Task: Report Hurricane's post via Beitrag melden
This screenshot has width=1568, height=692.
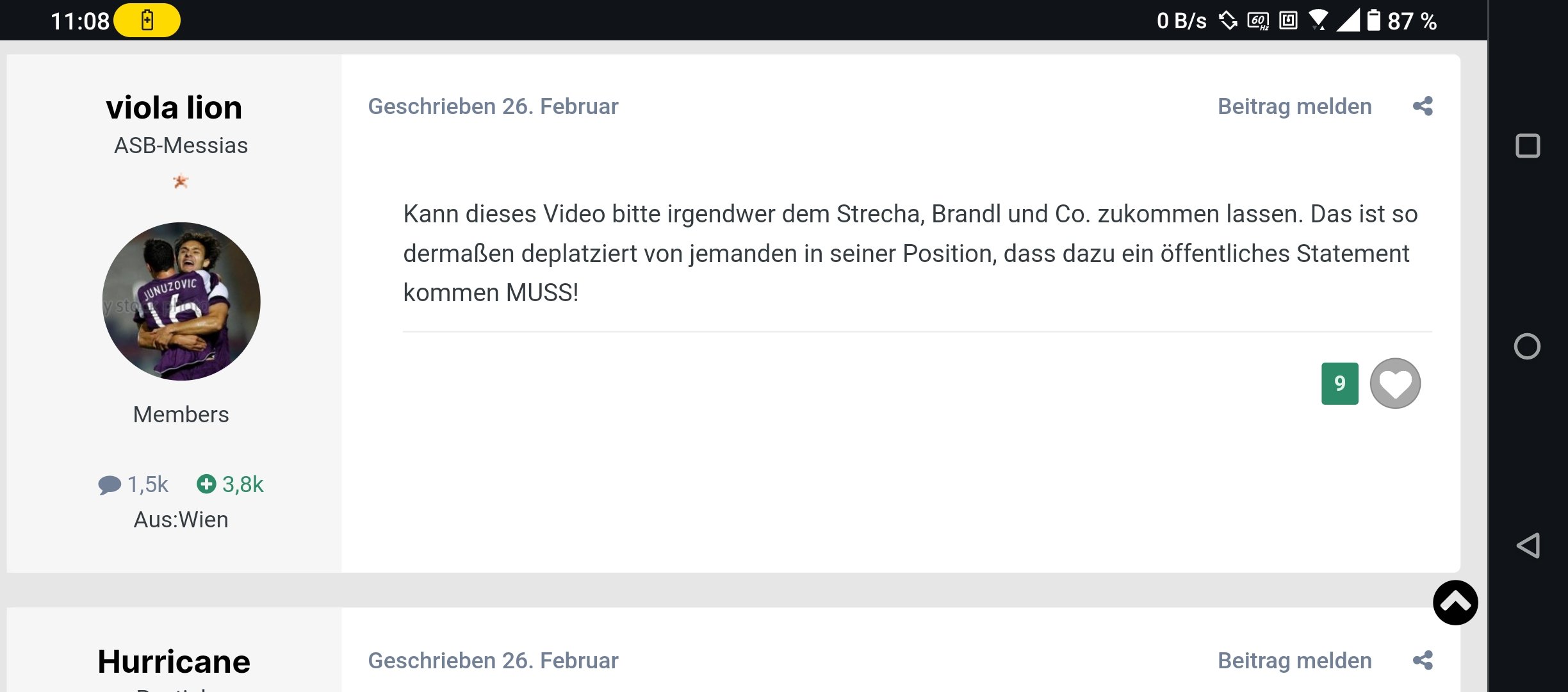Action: click(x=1294, y=661)
